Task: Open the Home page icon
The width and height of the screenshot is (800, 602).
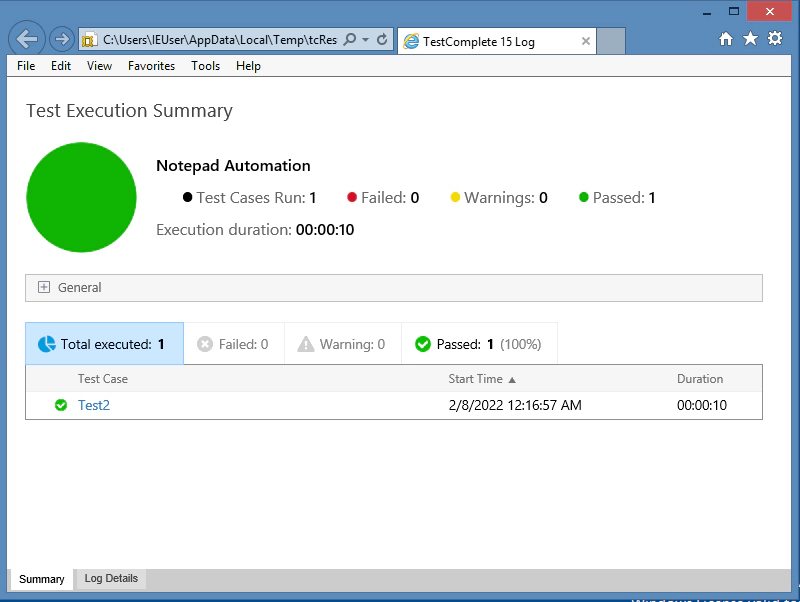Action: click(727, 39)
